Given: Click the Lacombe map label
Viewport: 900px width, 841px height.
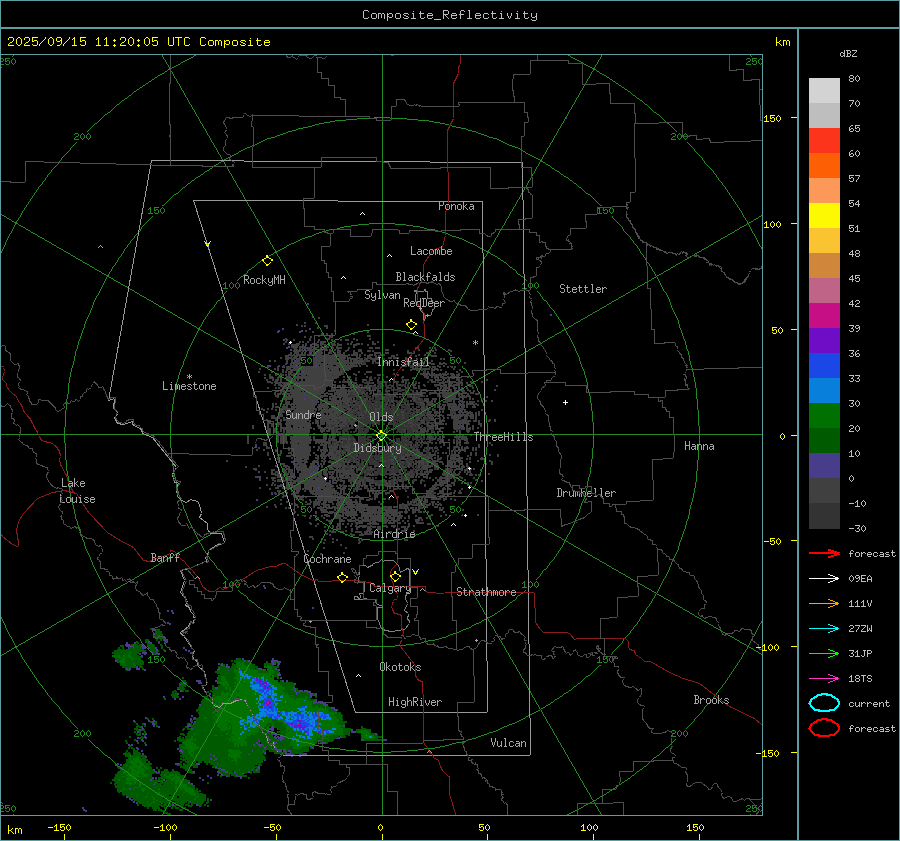Looking at the screenshot, I should pos(431,251).
